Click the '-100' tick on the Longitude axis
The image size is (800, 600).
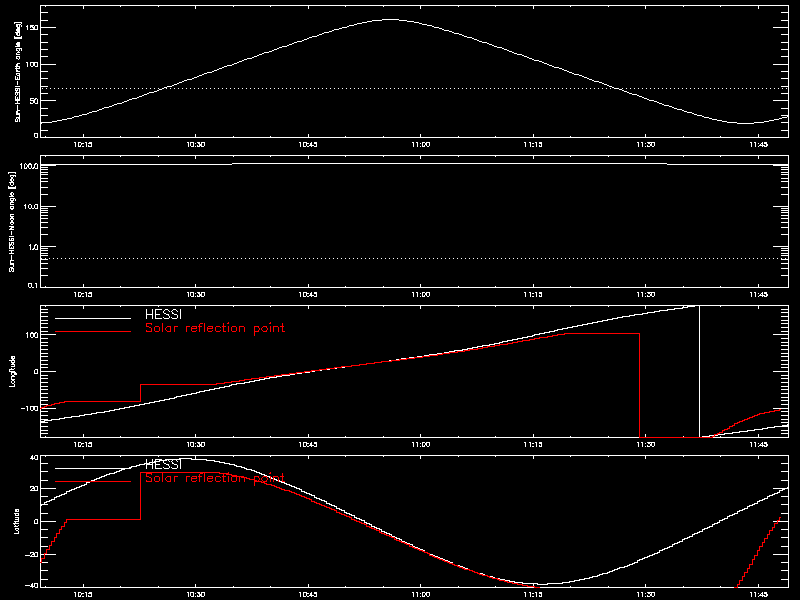click(29, 408)
